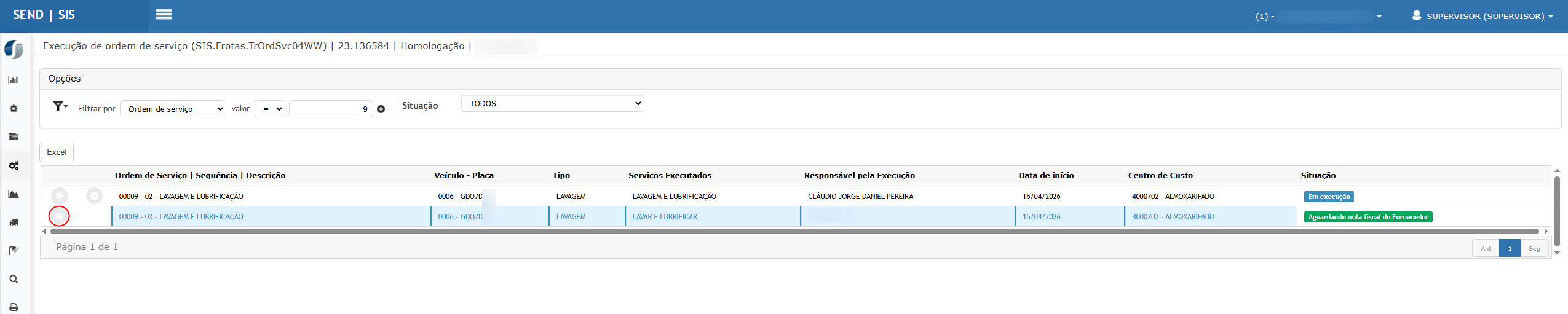Click the magnifying glass sidebar icon
Image resolution: width=1568 pixels, height=314 pixels.
tap(14, 279)
